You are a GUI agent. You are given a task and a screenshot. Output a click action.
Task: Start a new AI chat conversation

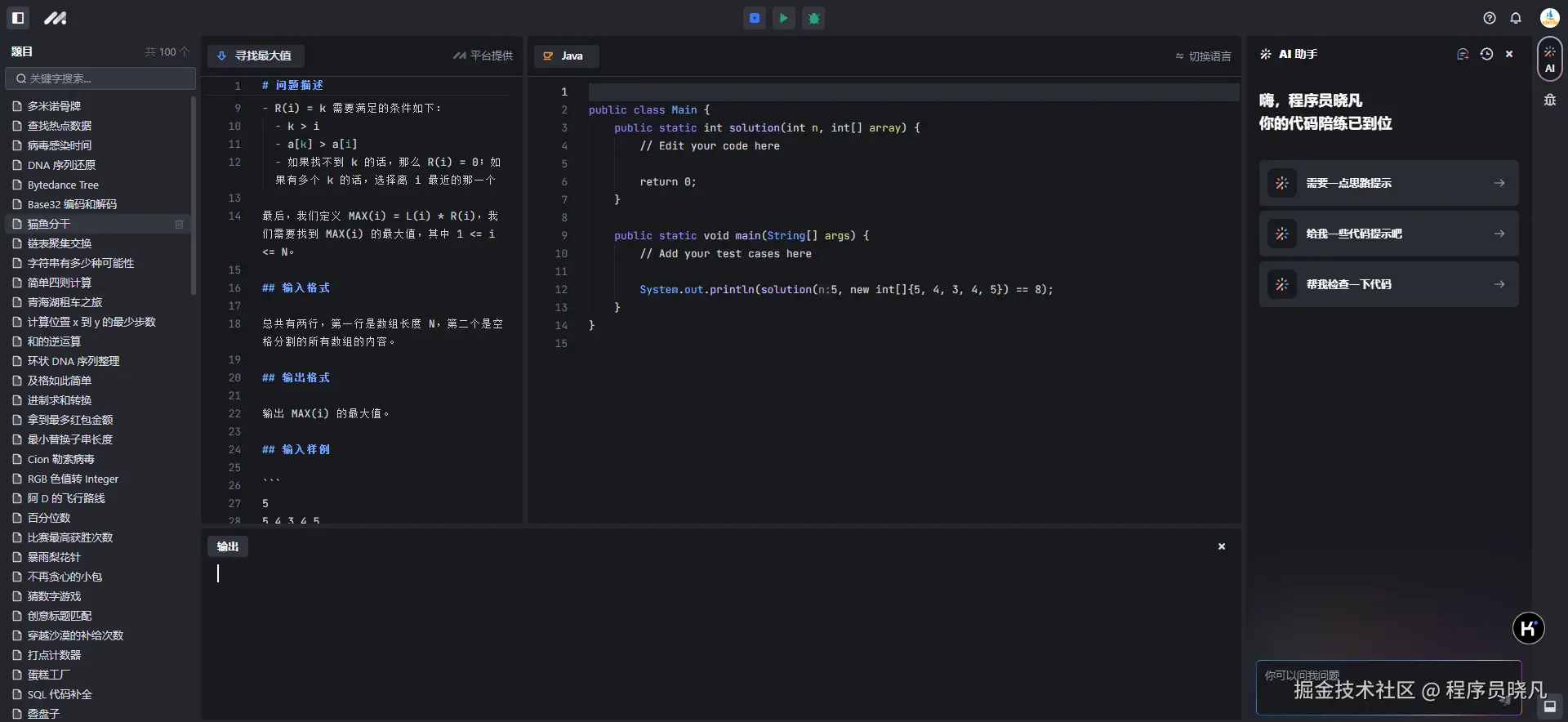tap(1463, 54)
